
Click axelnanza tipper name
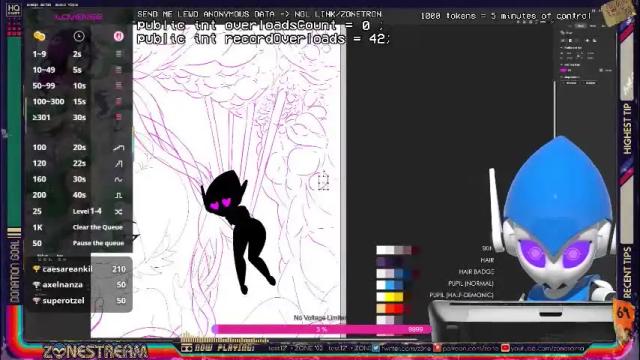click(62, 285)
